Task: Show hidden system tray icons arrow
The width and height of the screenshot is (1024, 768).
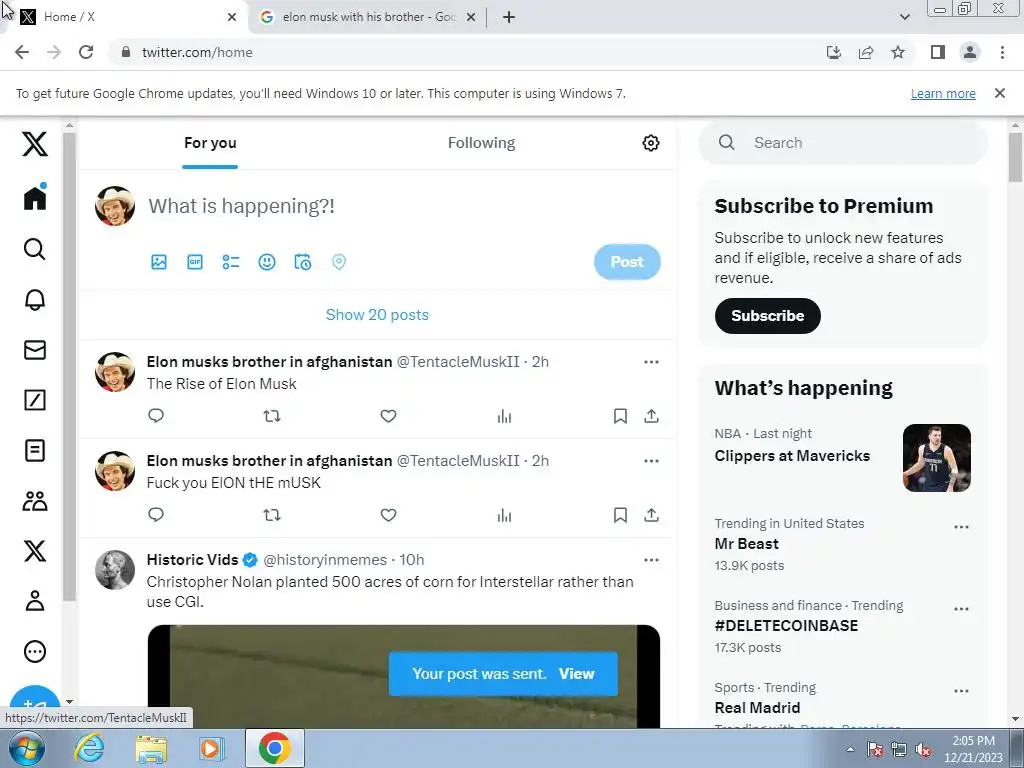Action: [x=850, y=749]
